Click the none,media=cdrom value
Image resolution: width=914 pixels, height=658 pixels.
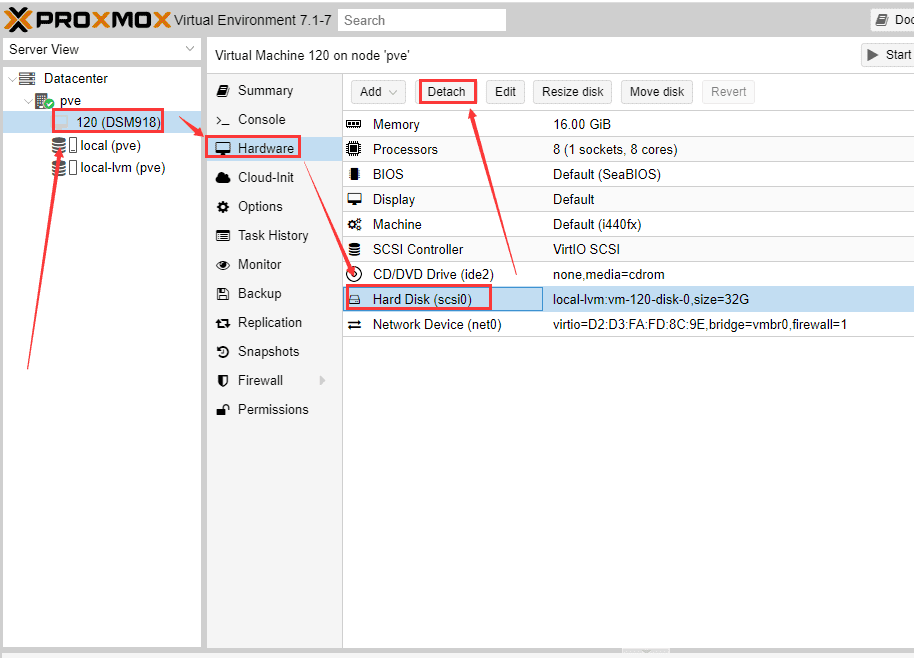(x=609, y=275)
